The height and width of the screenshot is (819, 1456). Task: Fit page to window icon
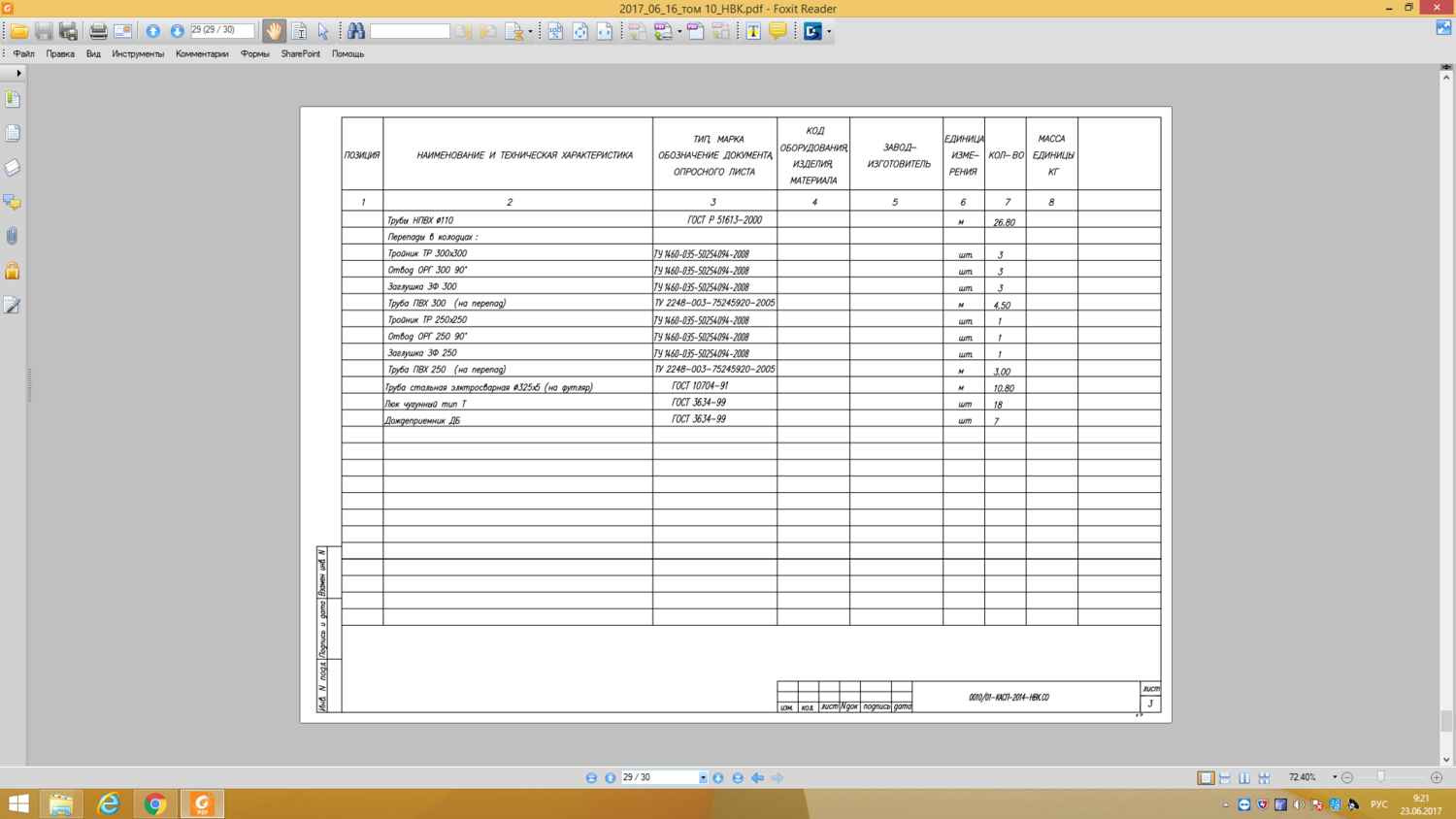coord(580,31)
